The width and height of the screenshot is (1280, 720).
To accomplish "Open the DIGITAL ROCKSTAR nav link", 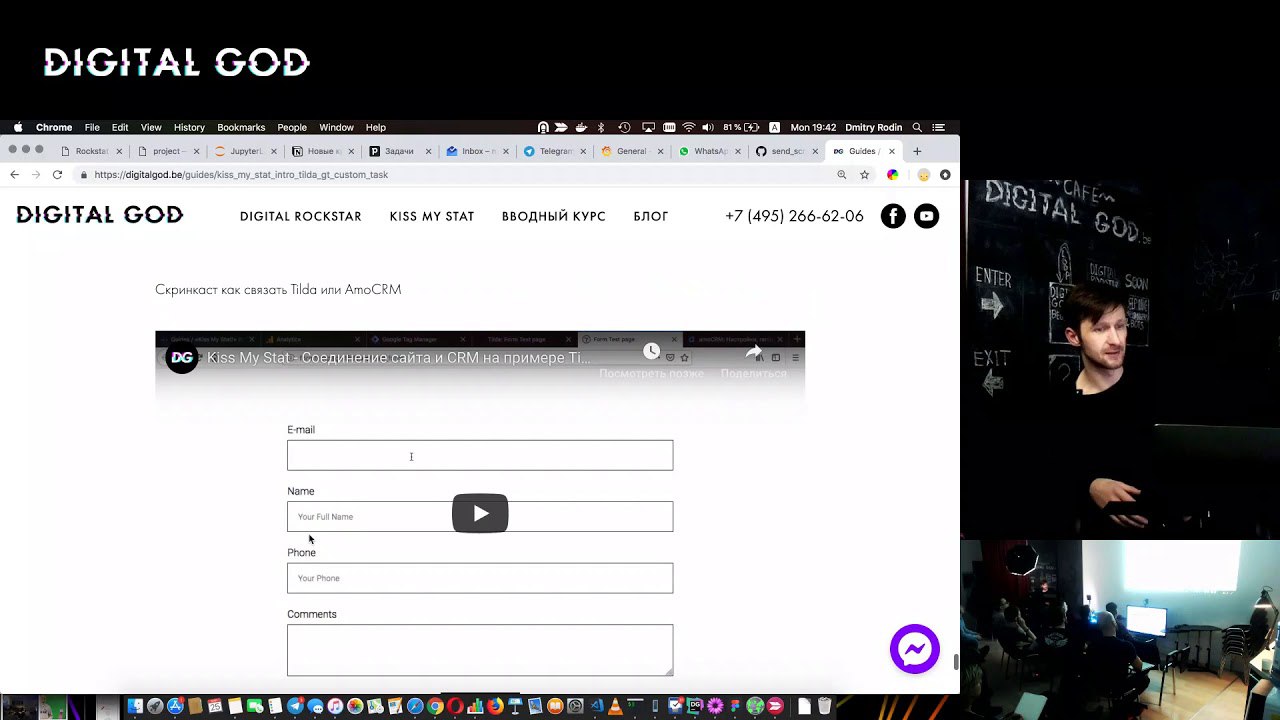I will (x=301, y=216).
